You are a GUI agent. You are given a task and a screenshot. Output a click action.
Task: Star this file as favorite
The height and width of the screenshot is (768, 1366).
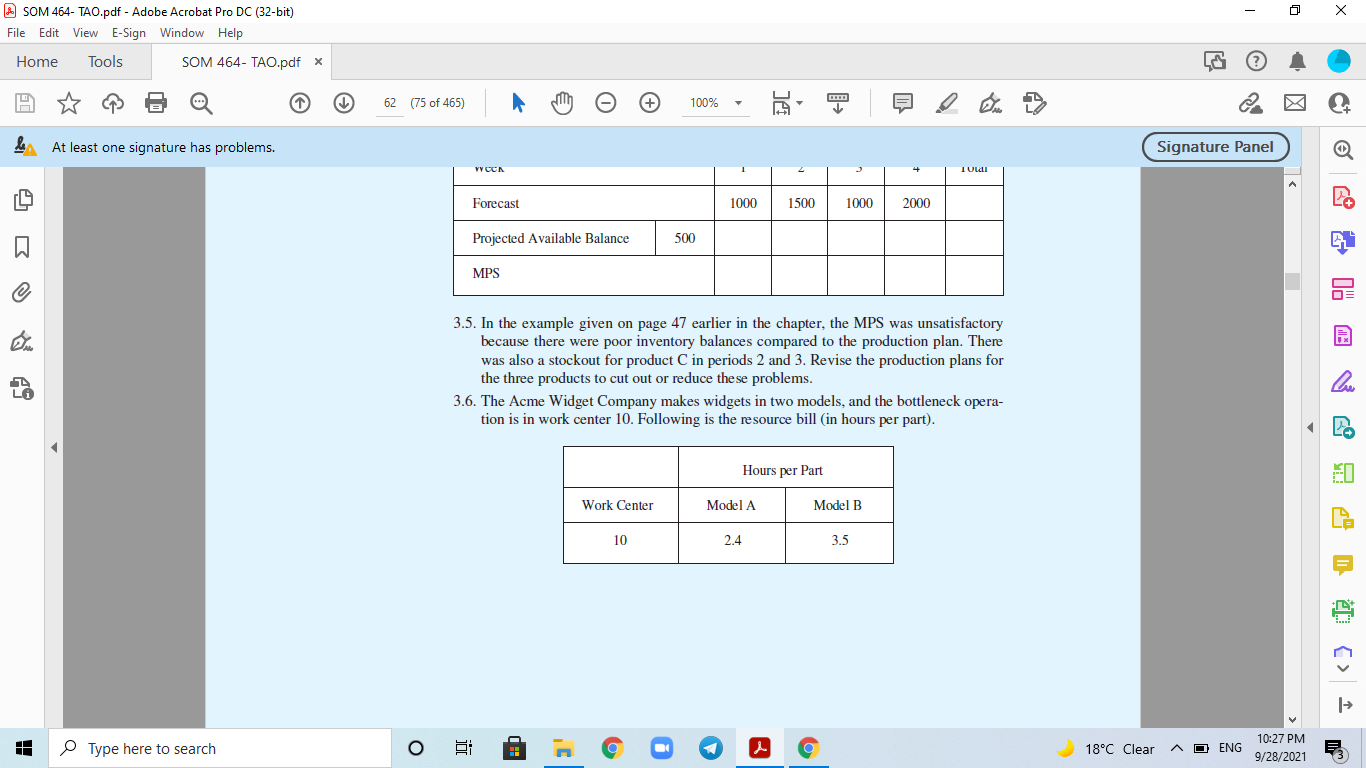click(x=68, y=102)
